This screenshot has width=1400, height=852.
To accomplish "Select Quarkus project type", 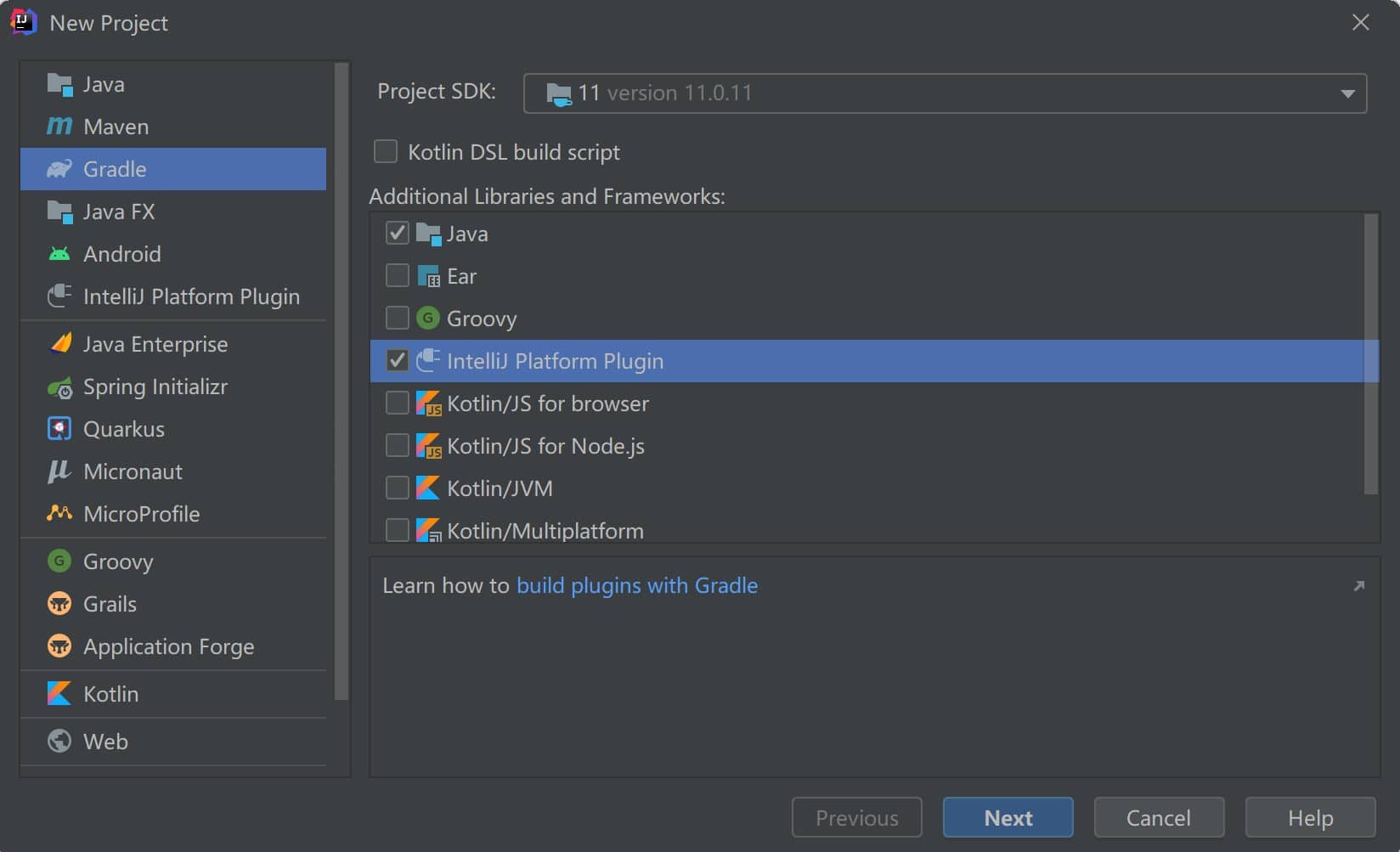I will click(x=173, y=429).
